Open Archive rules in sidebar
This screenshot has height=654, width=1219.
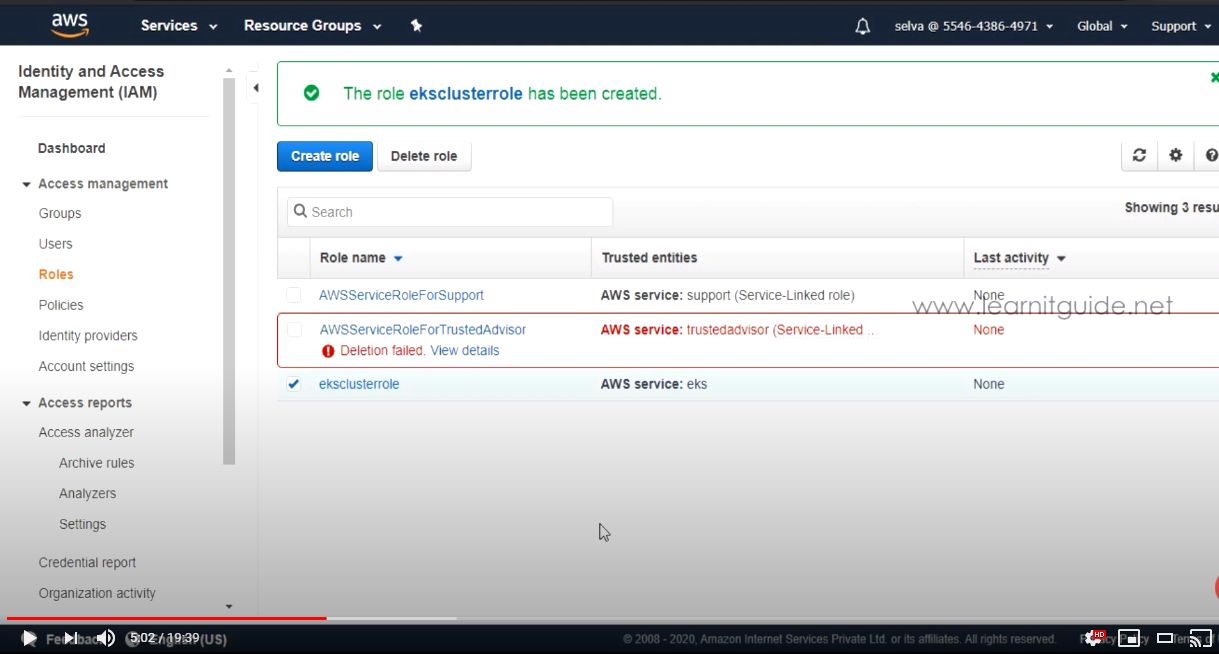click(96, 464)
